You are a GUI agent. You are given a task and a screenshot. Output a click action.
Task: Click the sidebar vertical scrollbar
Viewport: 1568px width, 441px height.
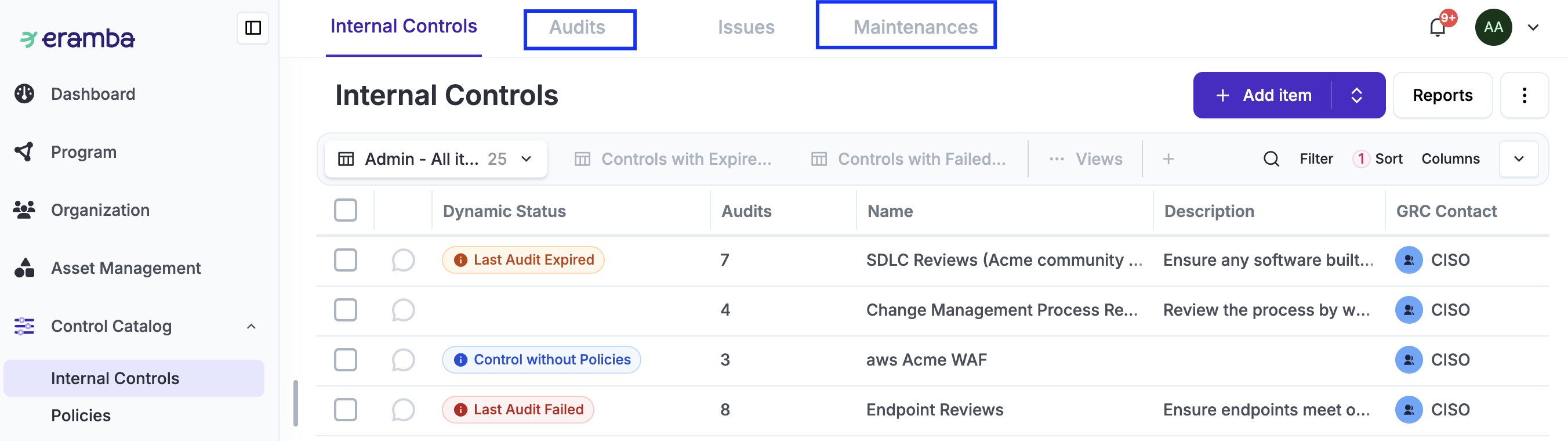296,403
